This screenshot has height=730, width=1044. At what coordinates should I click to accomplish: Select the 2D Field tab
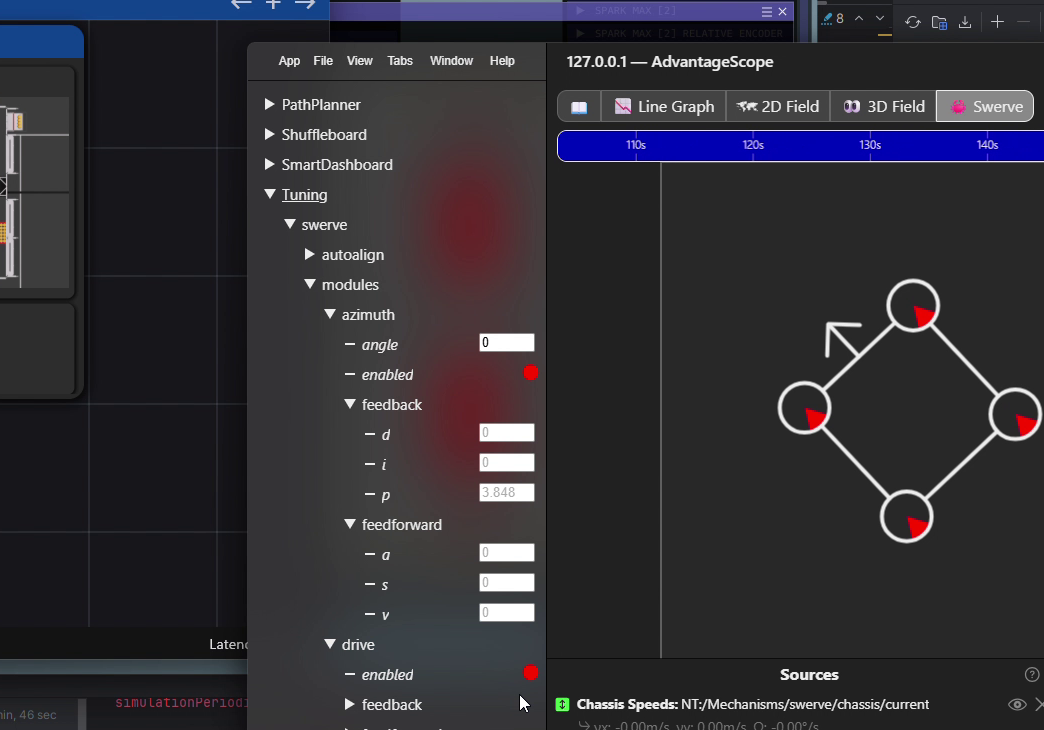[778, 107]
